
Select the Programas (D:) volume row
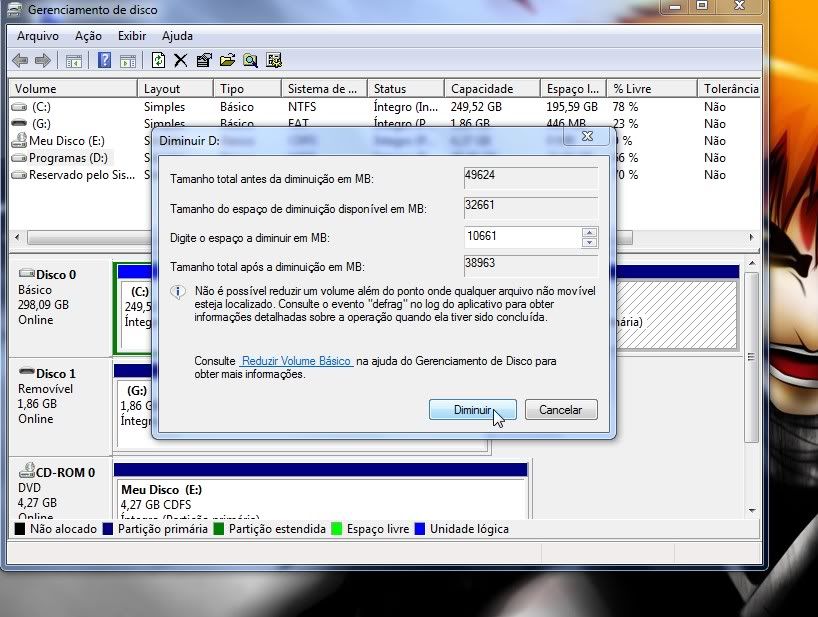click(x=67, y=158)
